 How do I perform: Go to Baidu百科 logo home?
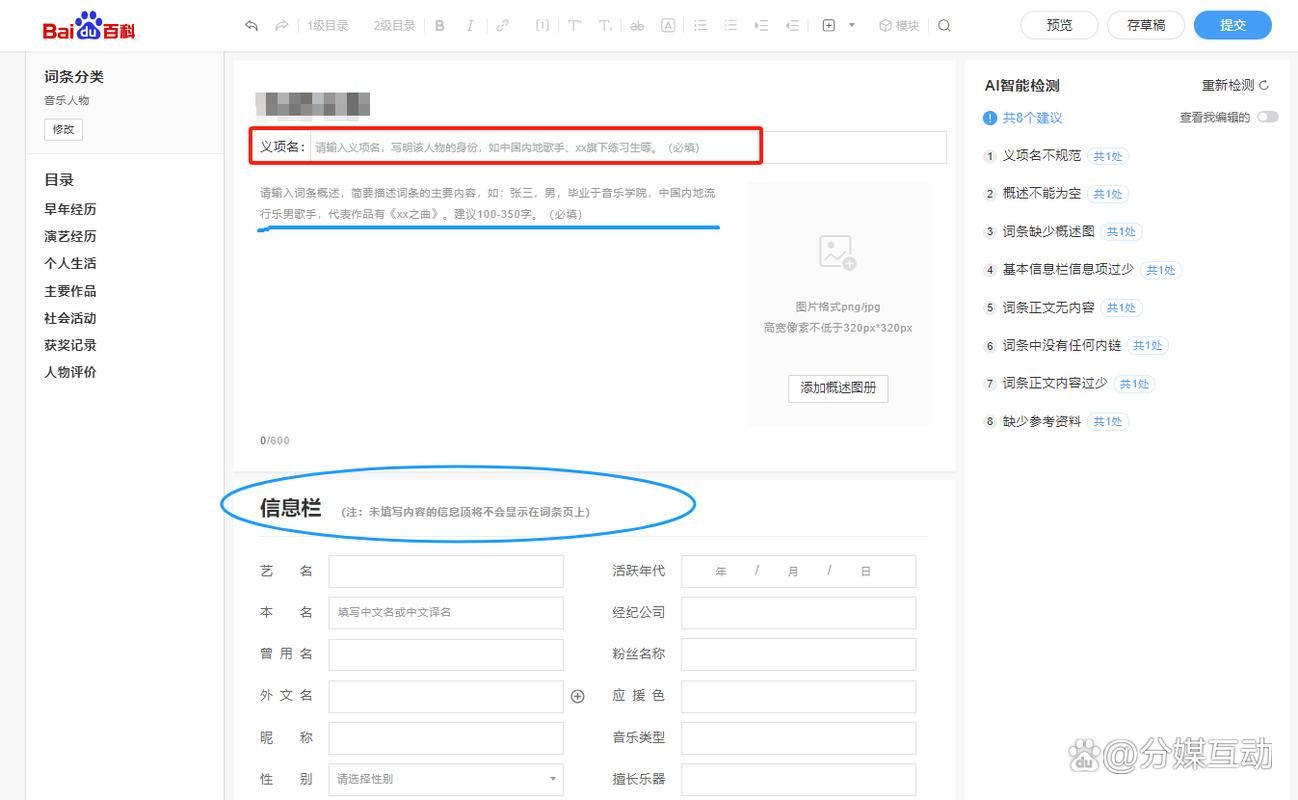(x=89, y=26)
